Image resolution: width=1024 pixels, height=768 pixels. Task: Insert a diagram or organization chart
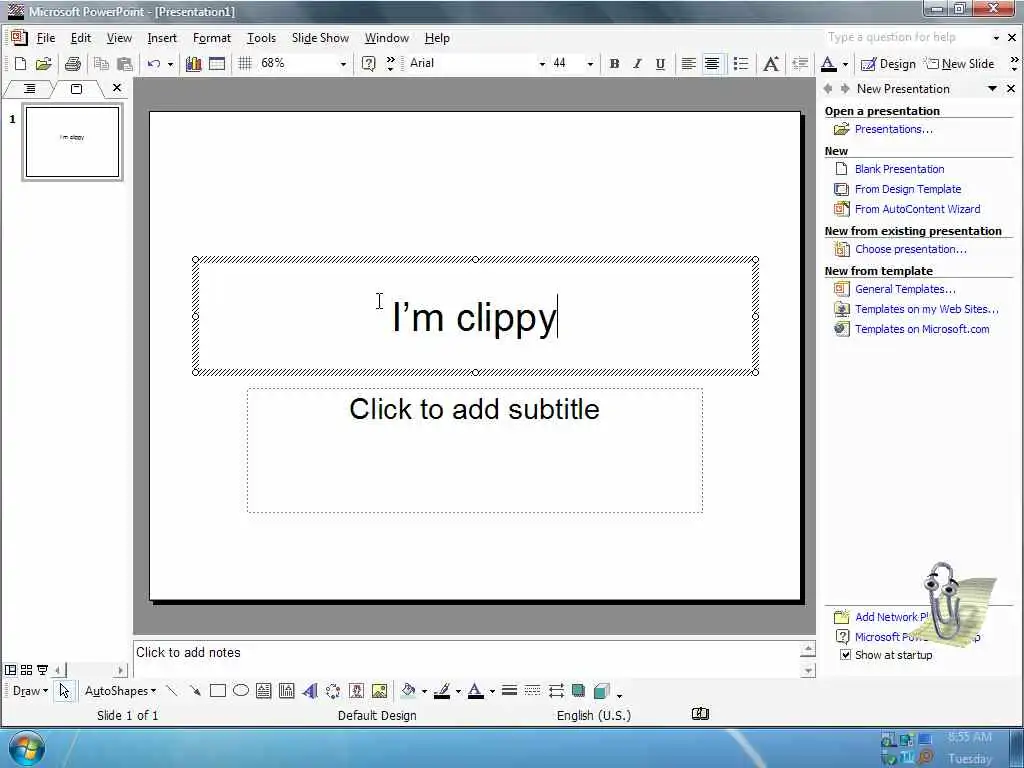pos(333,691)
